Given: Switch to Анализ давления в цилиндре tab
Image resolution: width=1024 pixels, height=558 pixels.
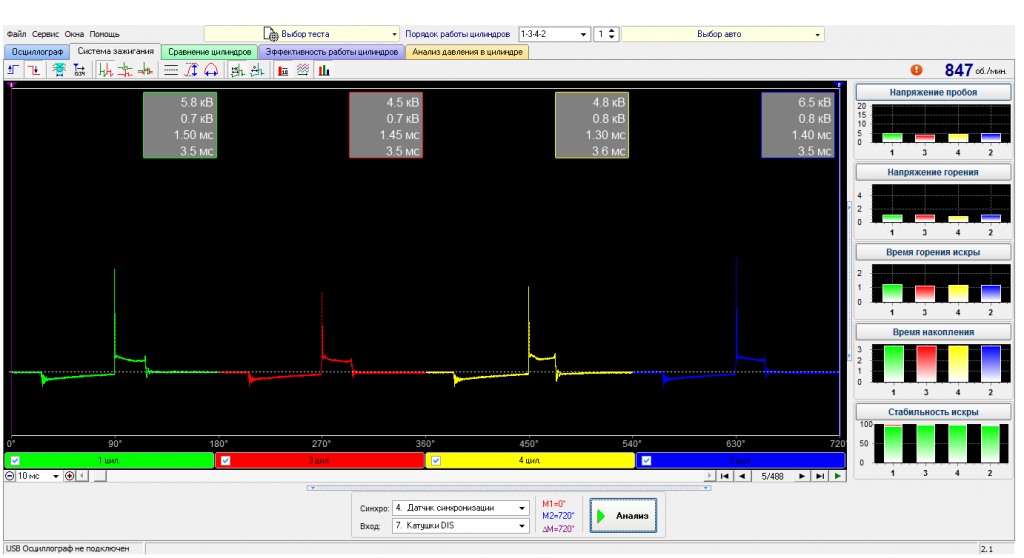Looking at the screenshot, I should pos(467,52).
